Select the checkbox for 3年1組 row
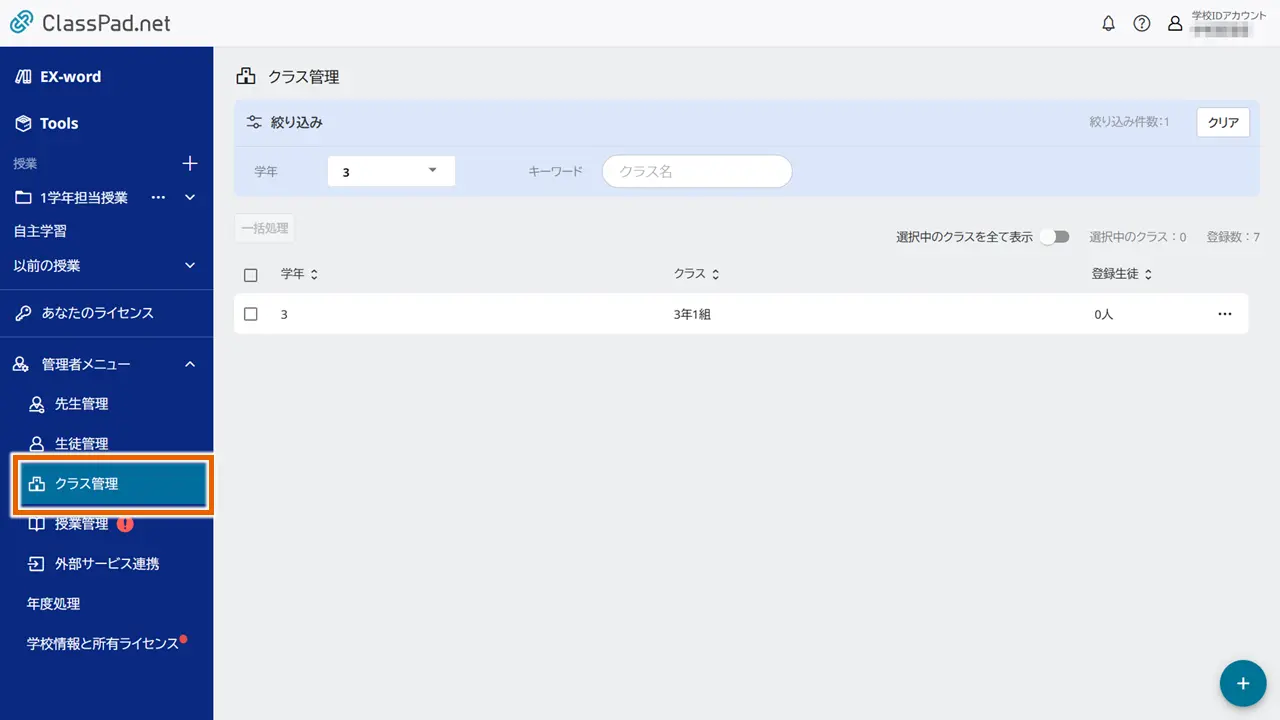The width and height of the screenshot is (1280, 720). coord(251,314)
